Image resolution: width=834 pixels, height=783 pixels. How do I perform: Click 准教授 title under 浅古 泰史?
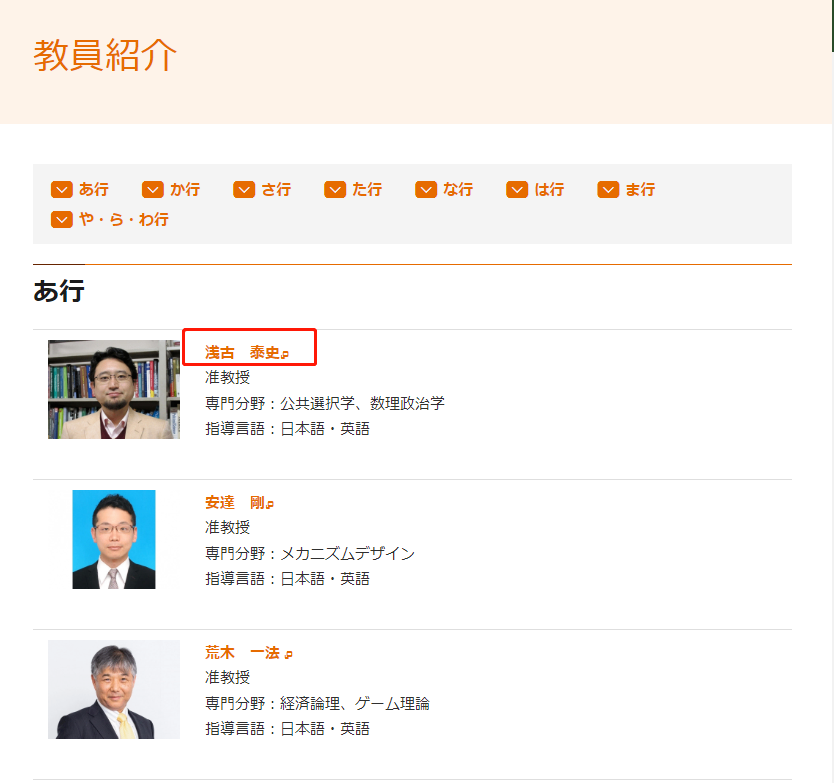[228, 378]
